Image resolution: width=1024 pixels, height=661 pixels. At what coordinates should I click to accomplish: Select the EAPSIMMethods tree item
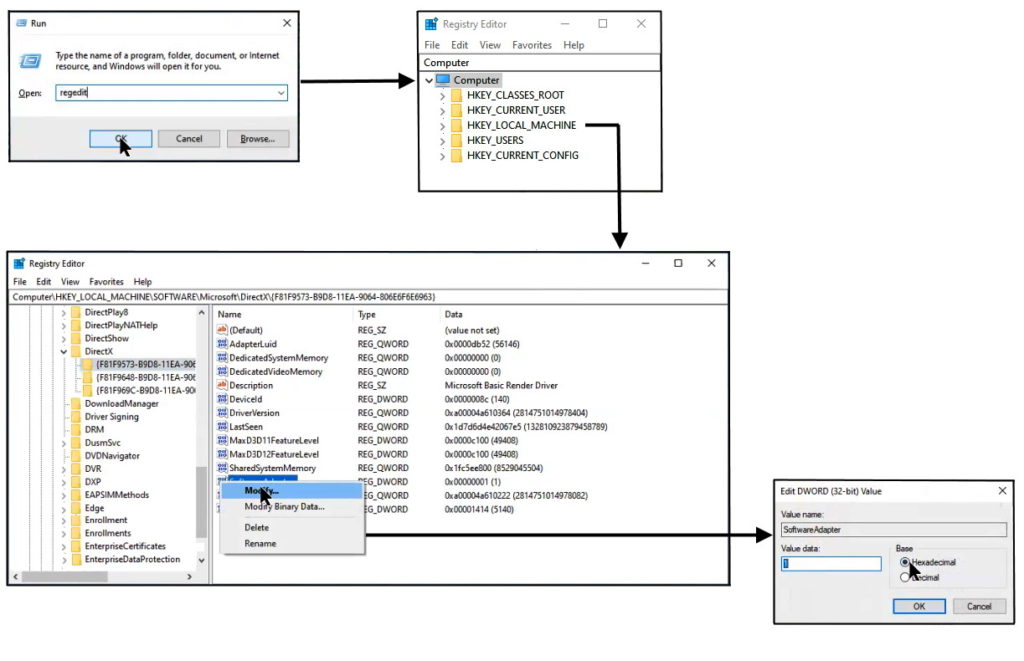point(116,495)
